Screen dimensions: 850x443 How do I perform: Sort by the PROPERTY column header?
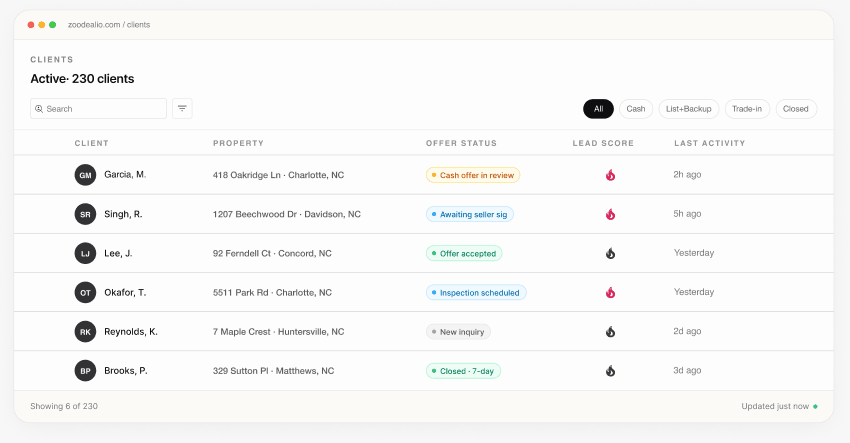pyautogui.click(x=238, y=143)
